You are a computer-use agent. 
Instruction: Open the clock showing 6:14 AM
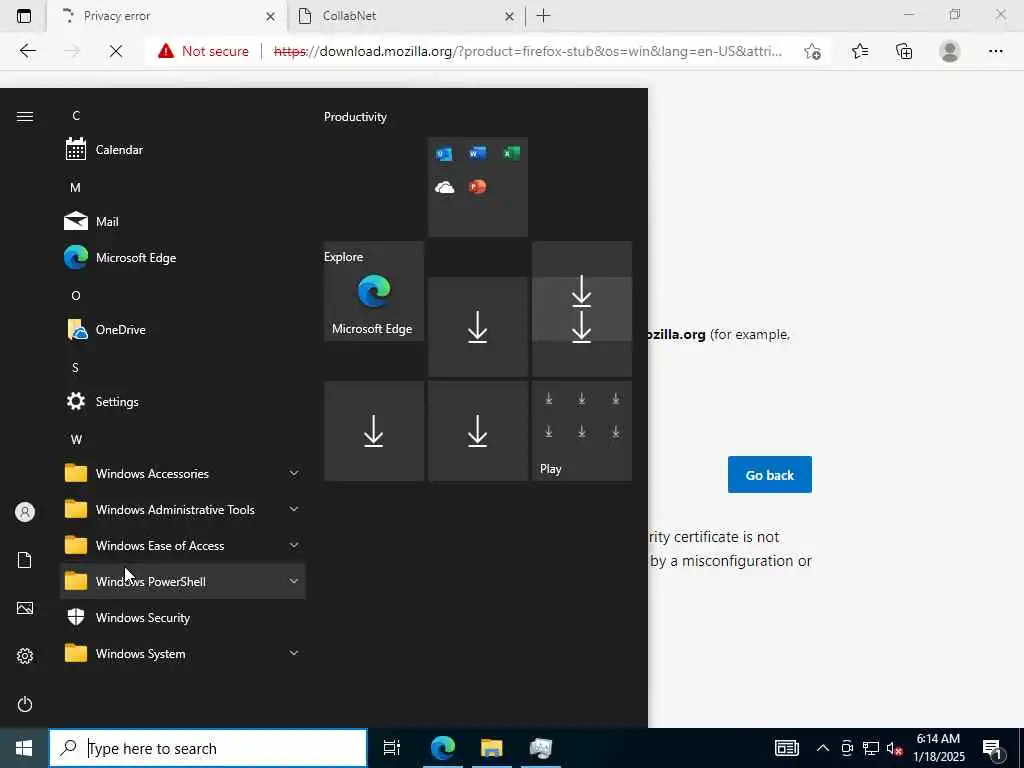[938, 748]
